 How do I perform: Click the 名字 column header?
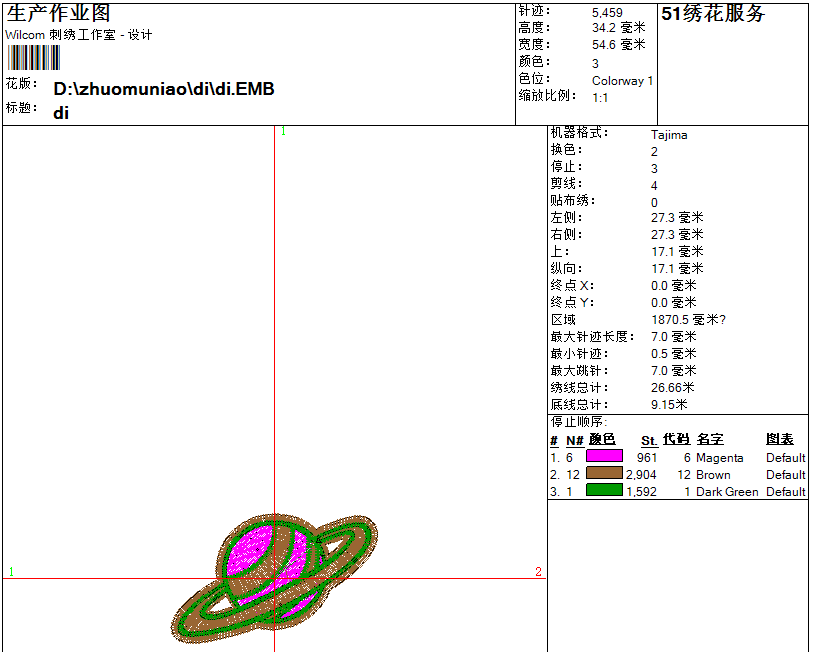point(710,440)
